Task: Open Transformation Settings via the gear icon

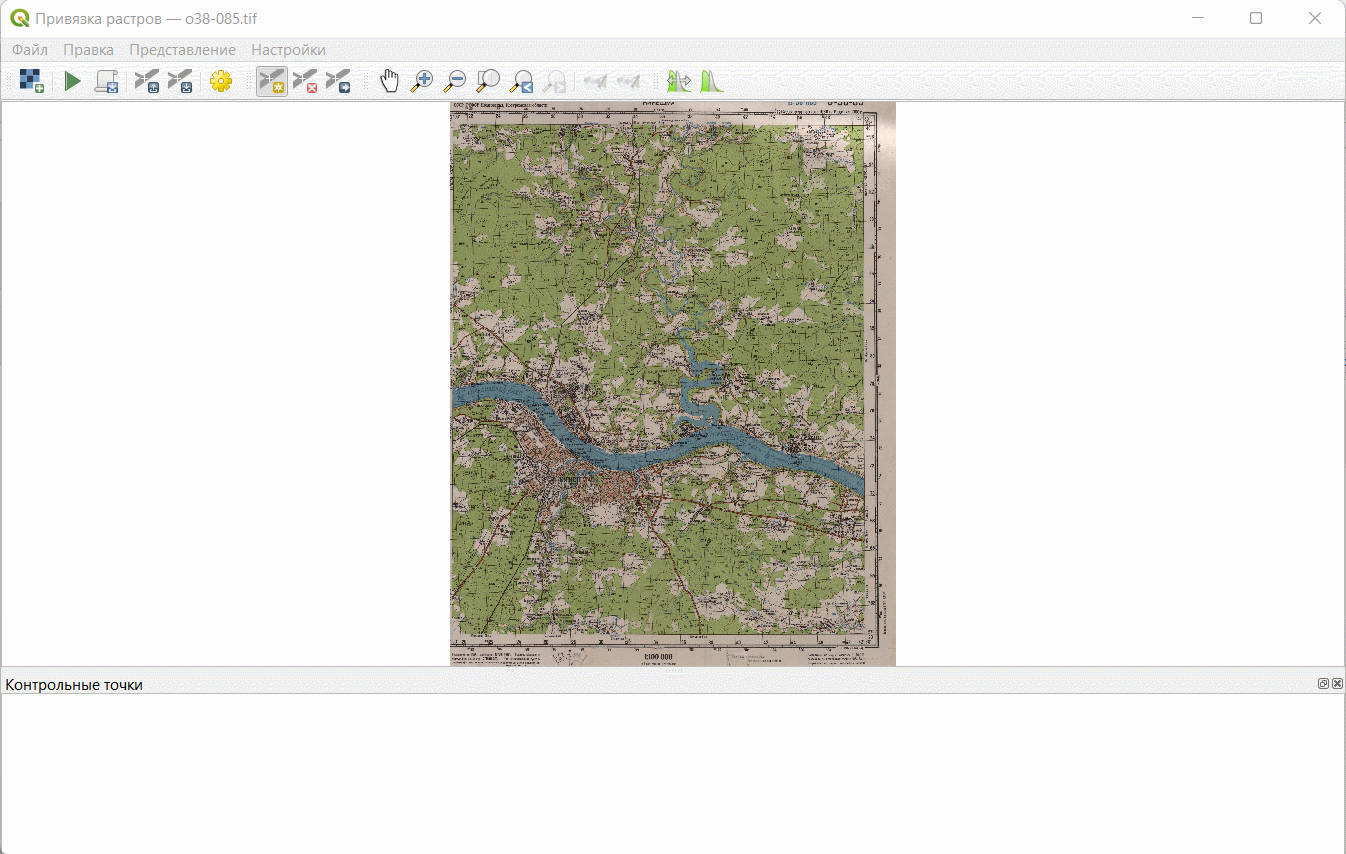Action: pos(221,81)
